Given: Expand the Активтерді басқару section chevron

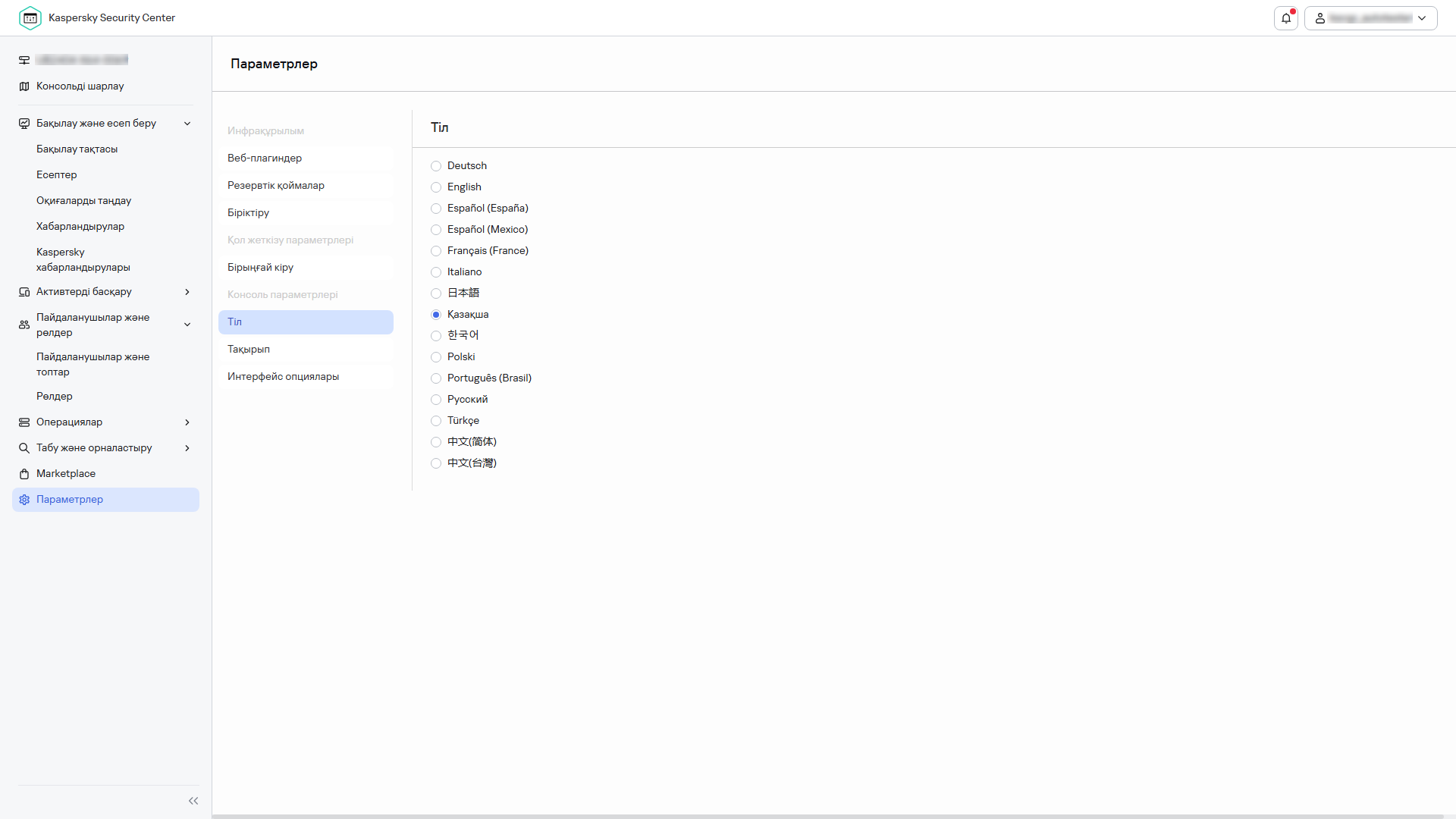Looking at the screenshot, I should [187, 292].
